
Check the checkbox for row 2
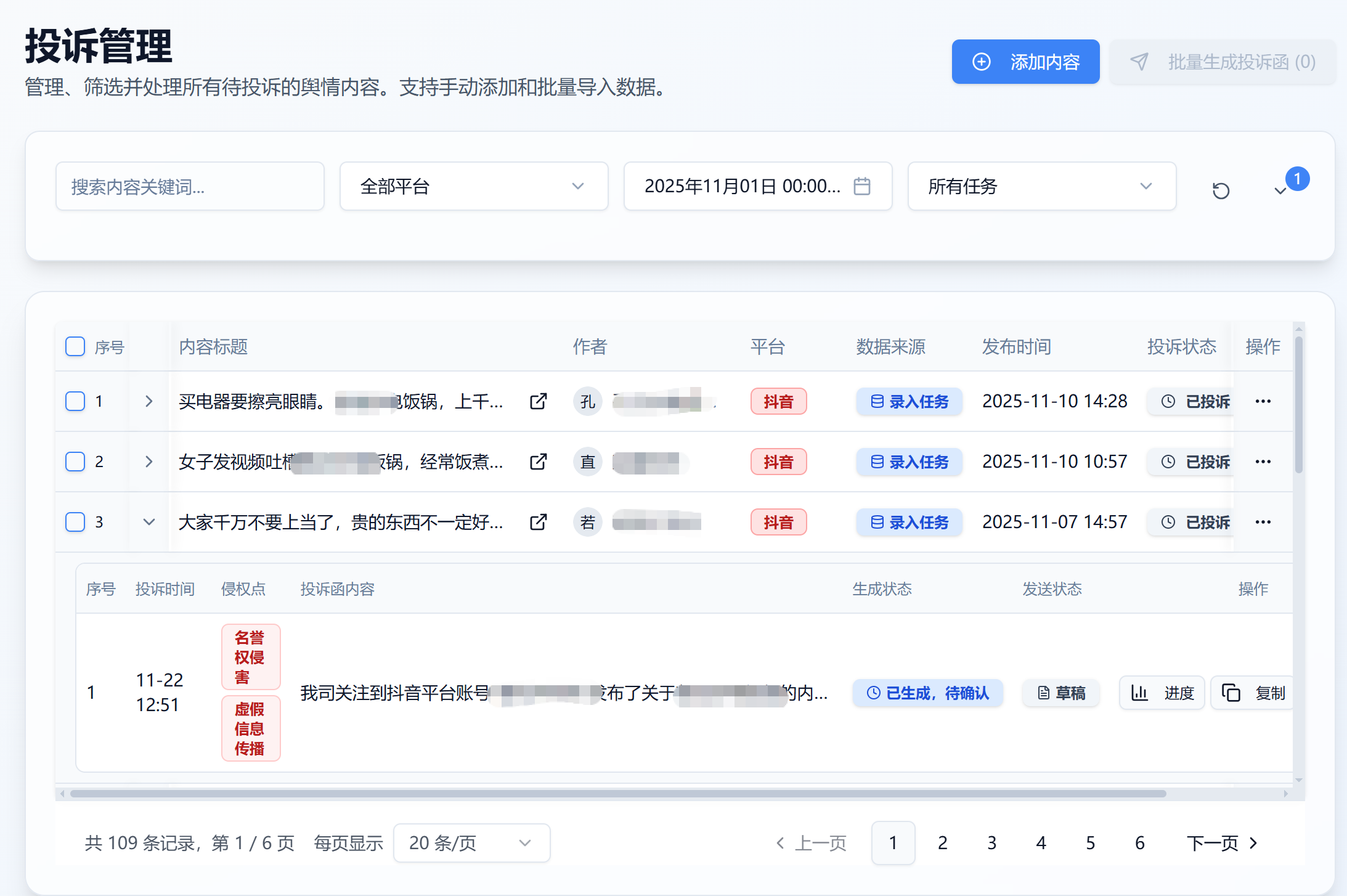point(75,462)
